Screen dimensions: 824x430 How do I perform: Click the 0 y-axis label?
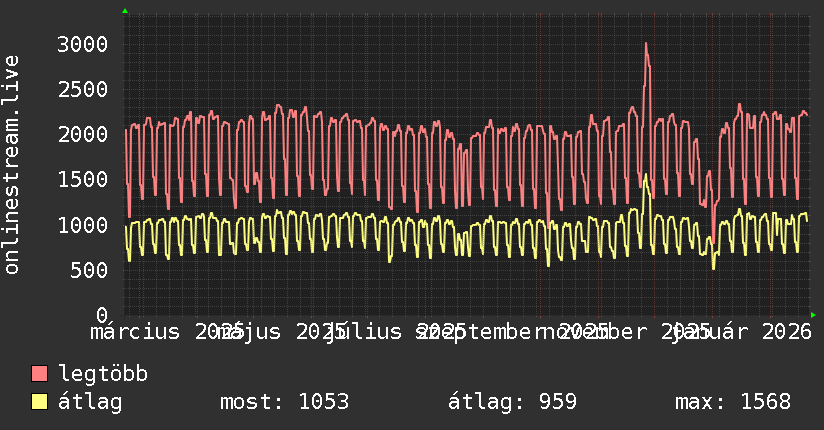102,315
